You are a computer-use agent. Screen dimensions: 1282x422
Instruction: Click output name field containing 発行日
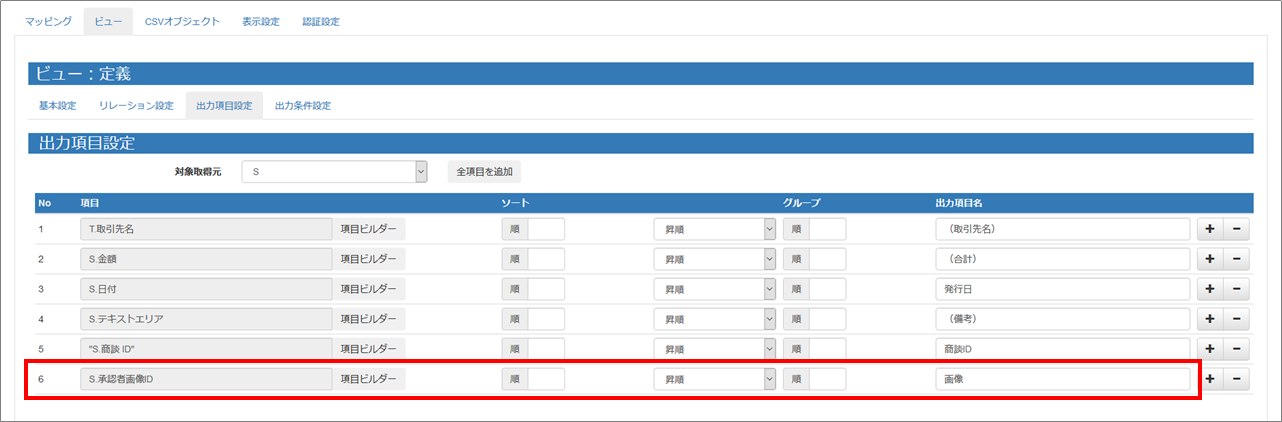(x=1061, y=289)
